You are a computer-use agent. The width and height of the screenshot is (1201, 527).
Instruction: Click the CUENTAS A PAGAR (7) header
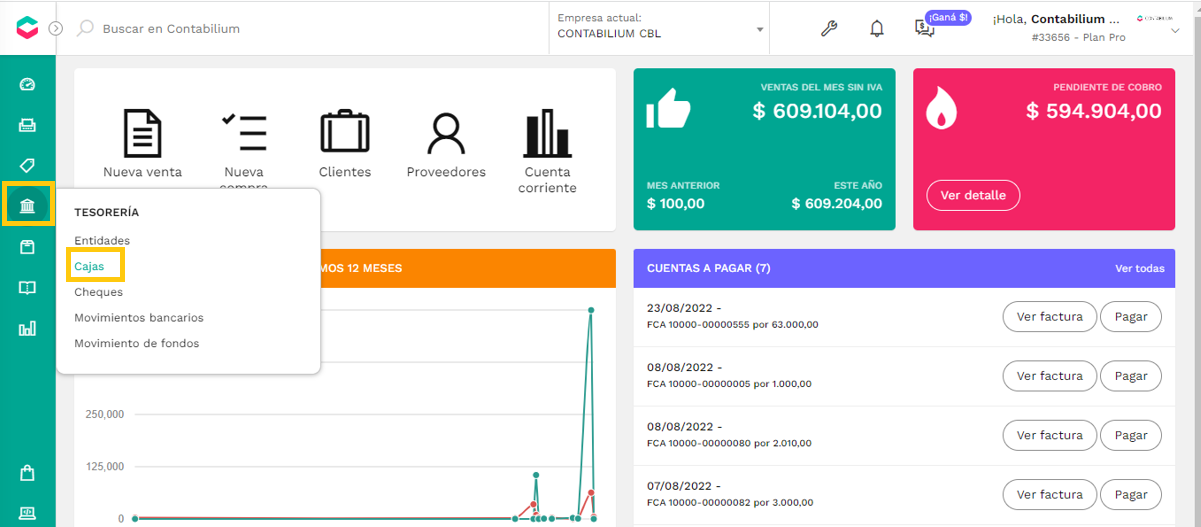(708, 268)
